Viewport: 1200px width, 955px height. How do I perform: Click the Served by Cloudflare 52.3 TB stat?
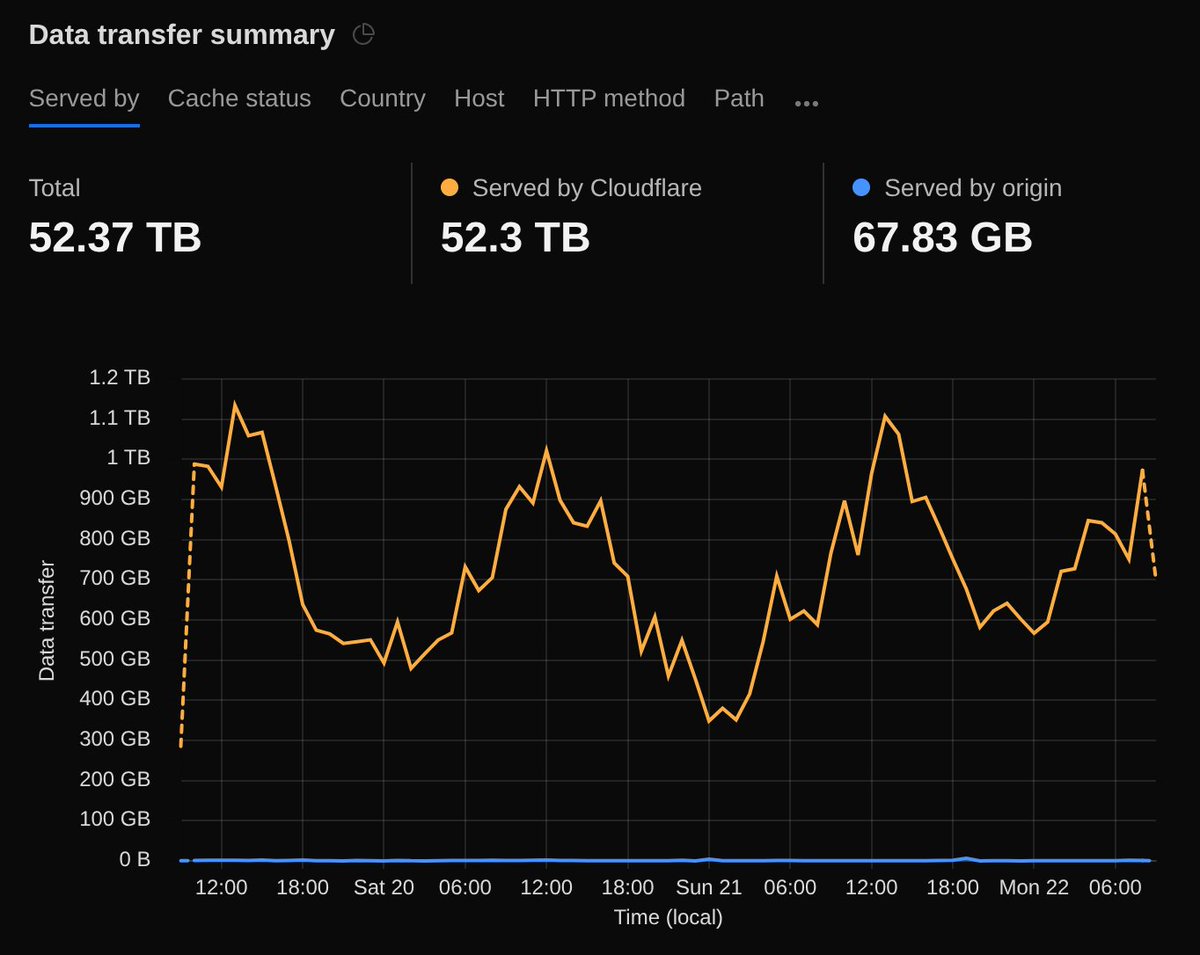click(516, 238)
